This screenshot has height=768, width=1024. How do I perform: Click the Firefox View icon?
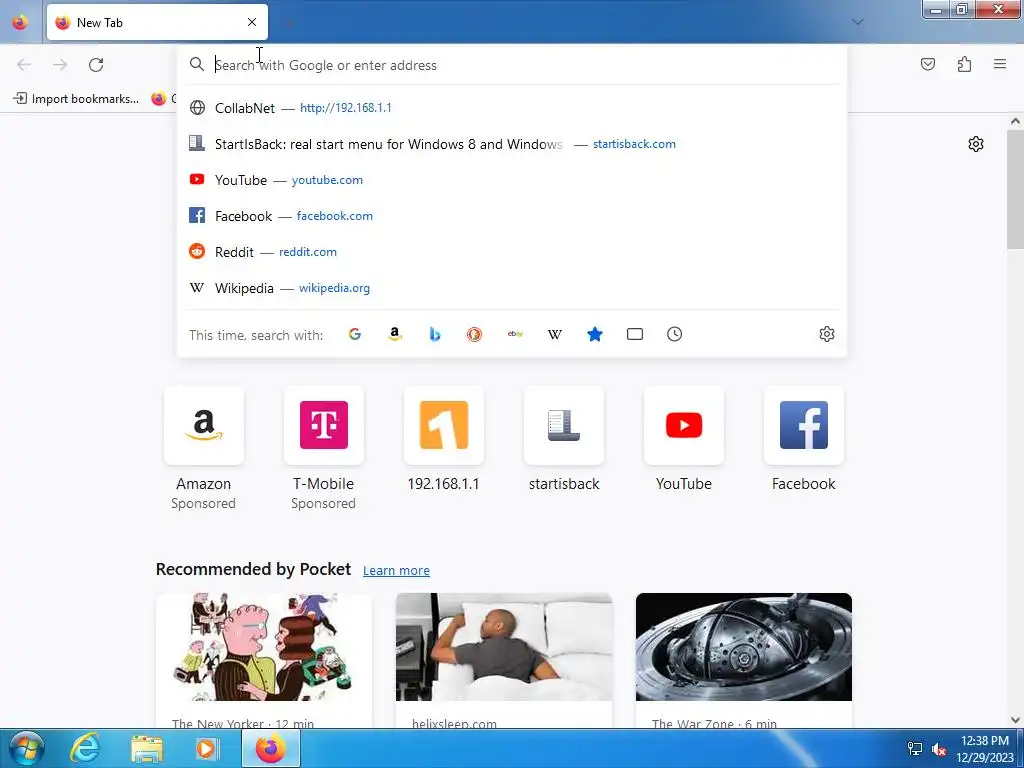20,22
